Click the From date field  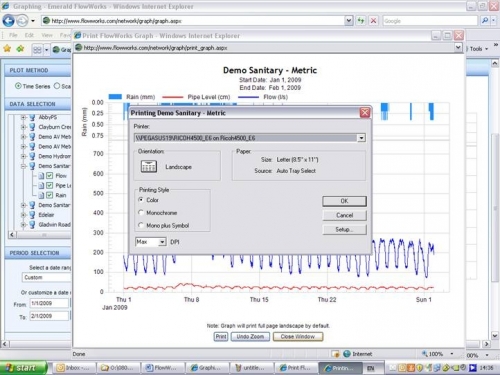pos(49,303)
